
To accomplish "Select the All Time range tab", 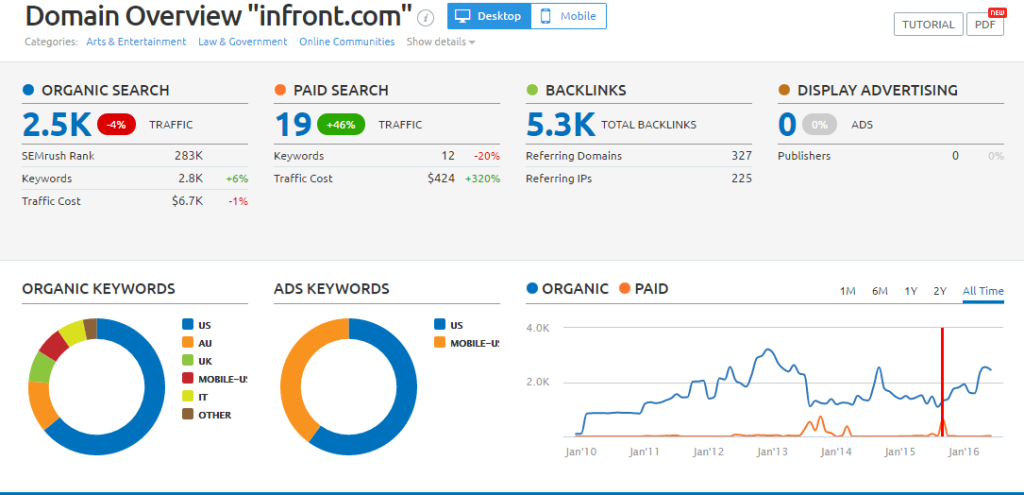I will point(982,291).
